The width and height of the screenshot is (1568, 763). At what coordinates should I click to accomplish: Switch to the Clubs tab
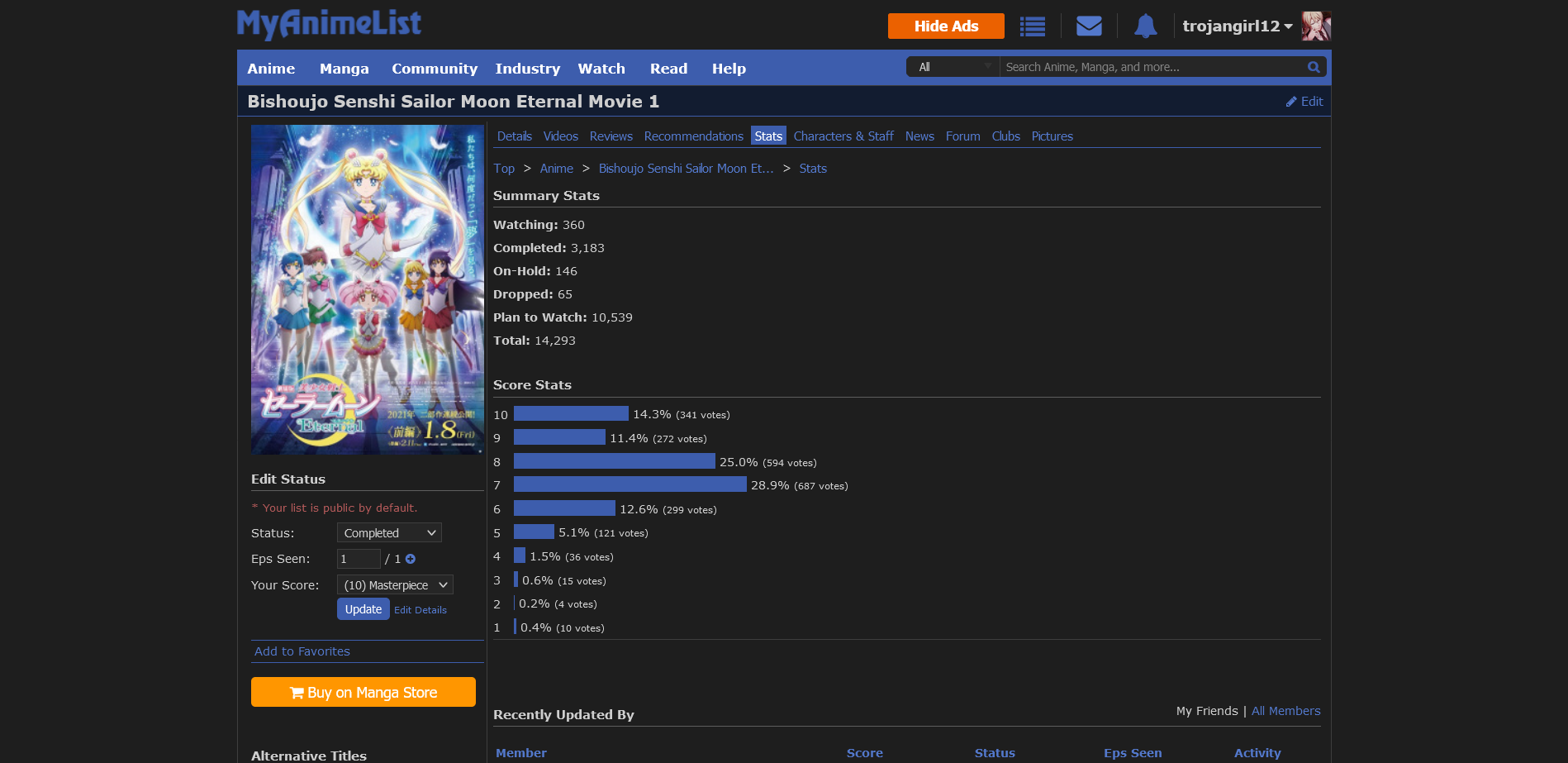click(x=1006, y=136)
